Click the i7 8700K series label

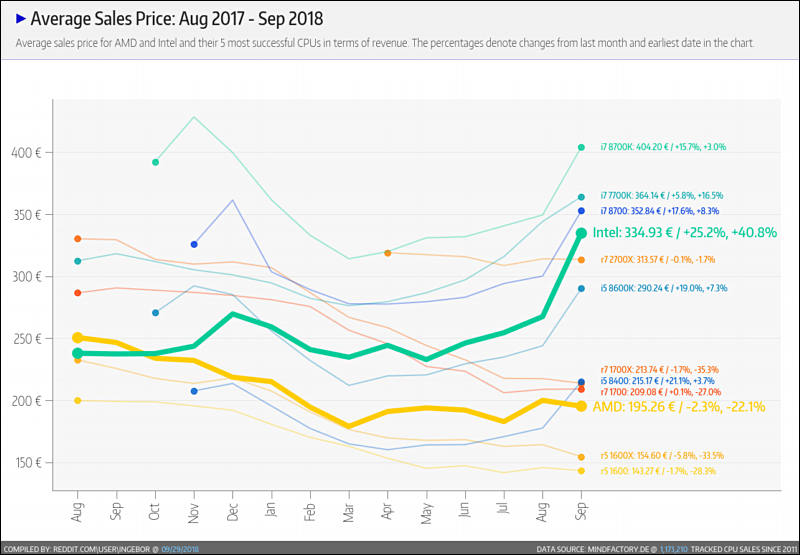pos(663,147)
